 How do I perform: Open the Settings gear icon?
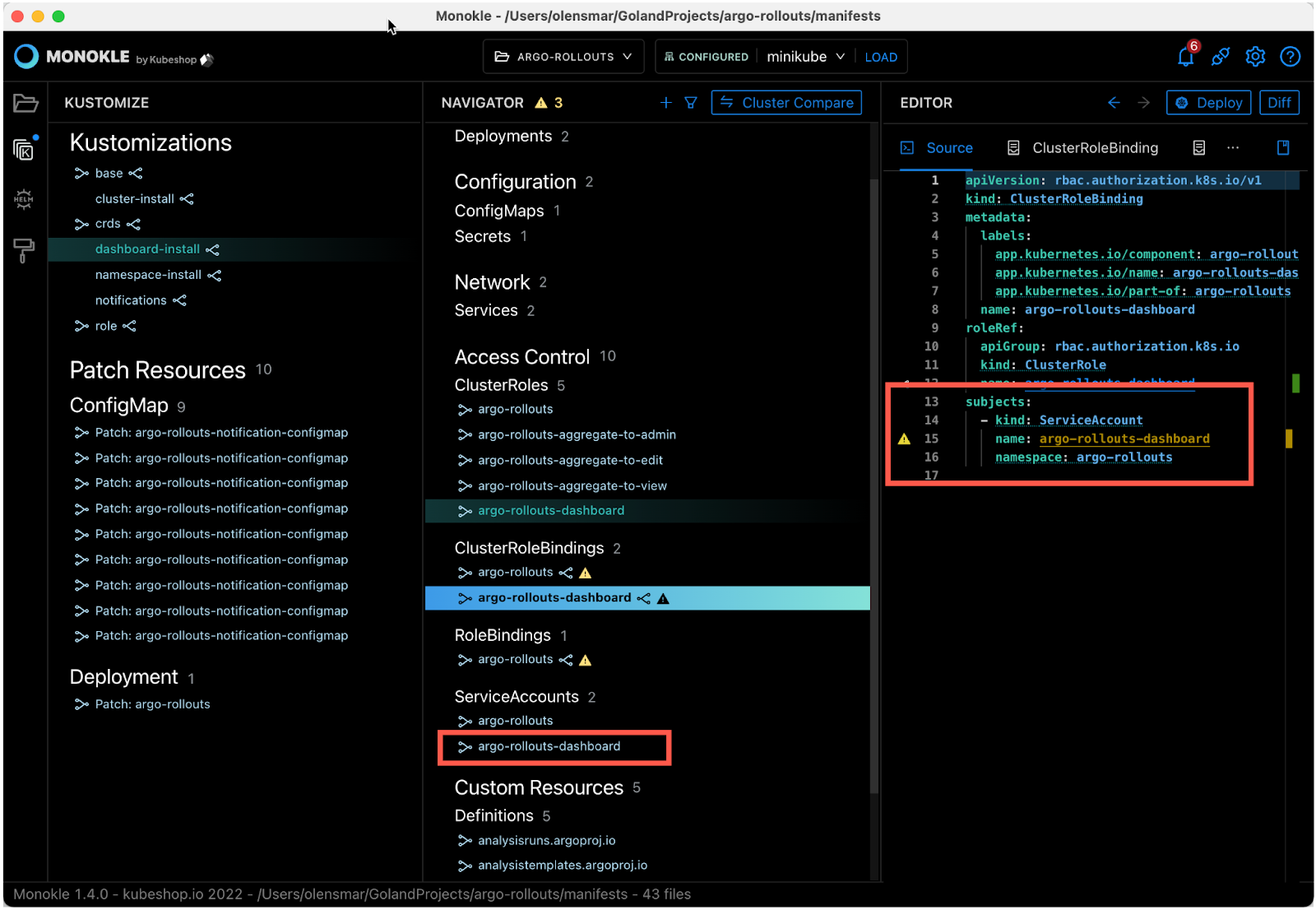1255,57
